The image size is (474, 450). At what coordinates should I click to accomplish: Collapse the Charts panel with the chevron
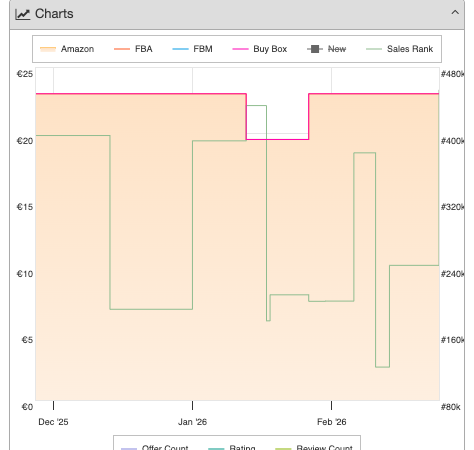(x=455, y=13)
